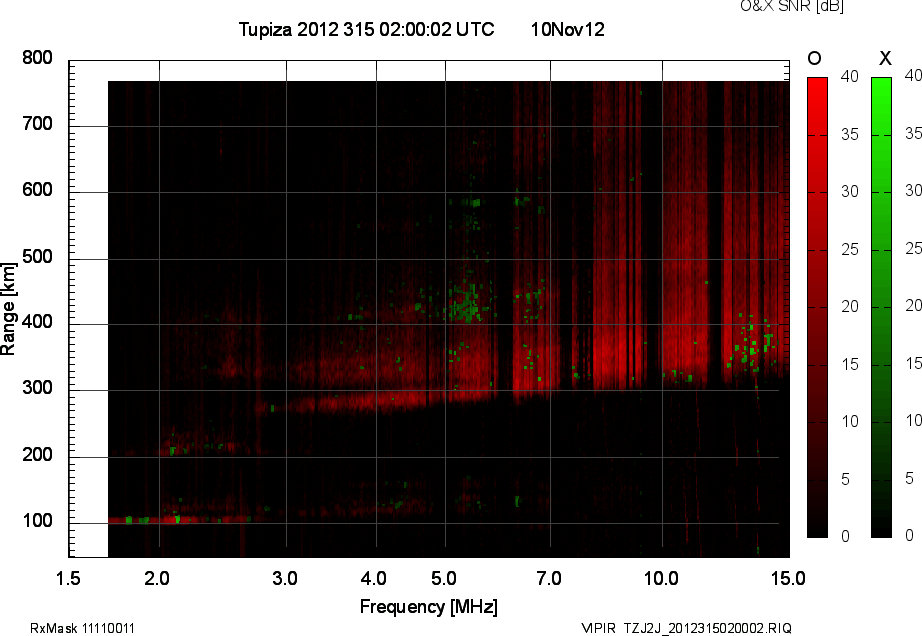Click the 'O' label above red colorbar
Image resolution: width=922 pixels, height=636 pixels.
[814, 58]
